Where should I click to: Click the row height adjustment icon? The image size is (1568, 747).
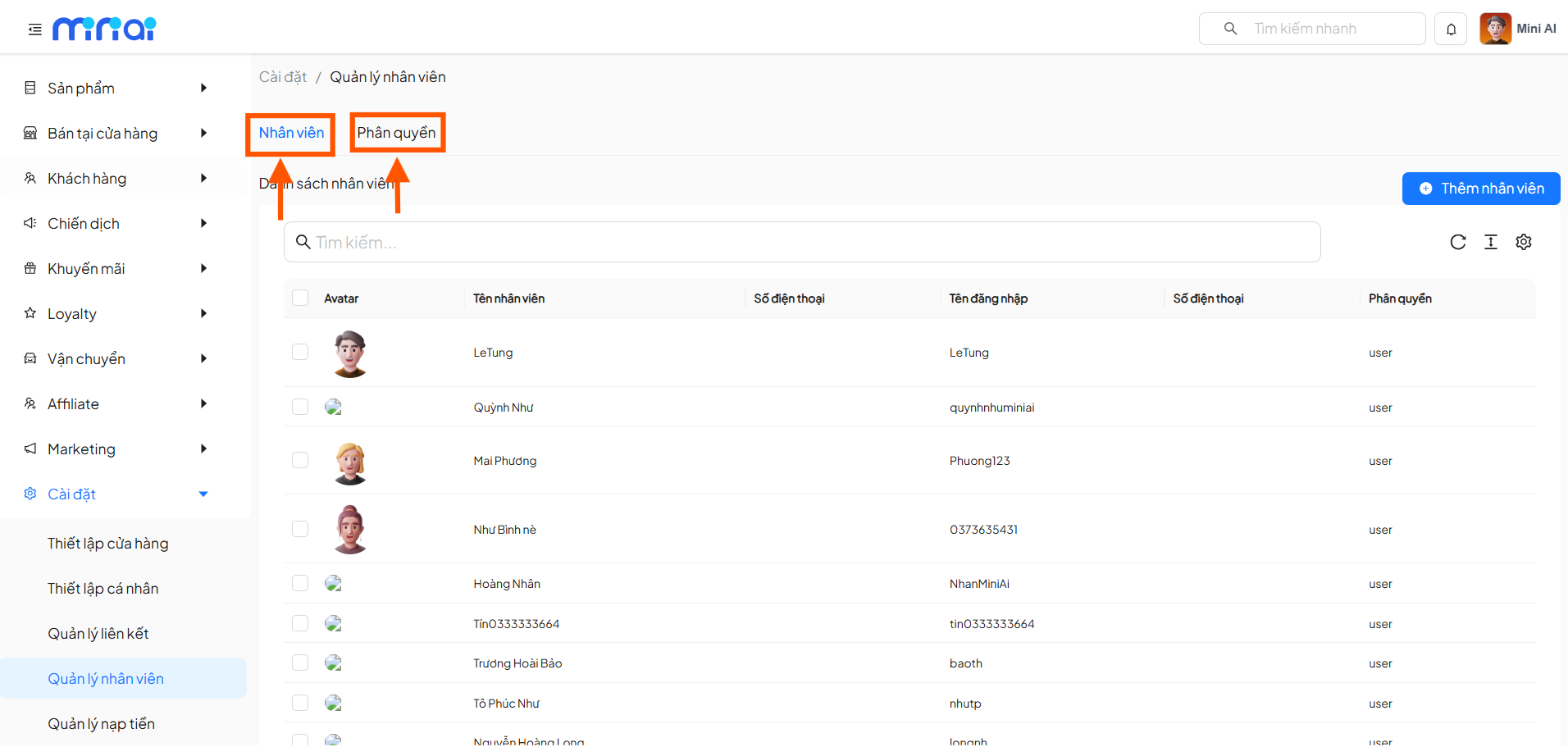click(1491, 242)
